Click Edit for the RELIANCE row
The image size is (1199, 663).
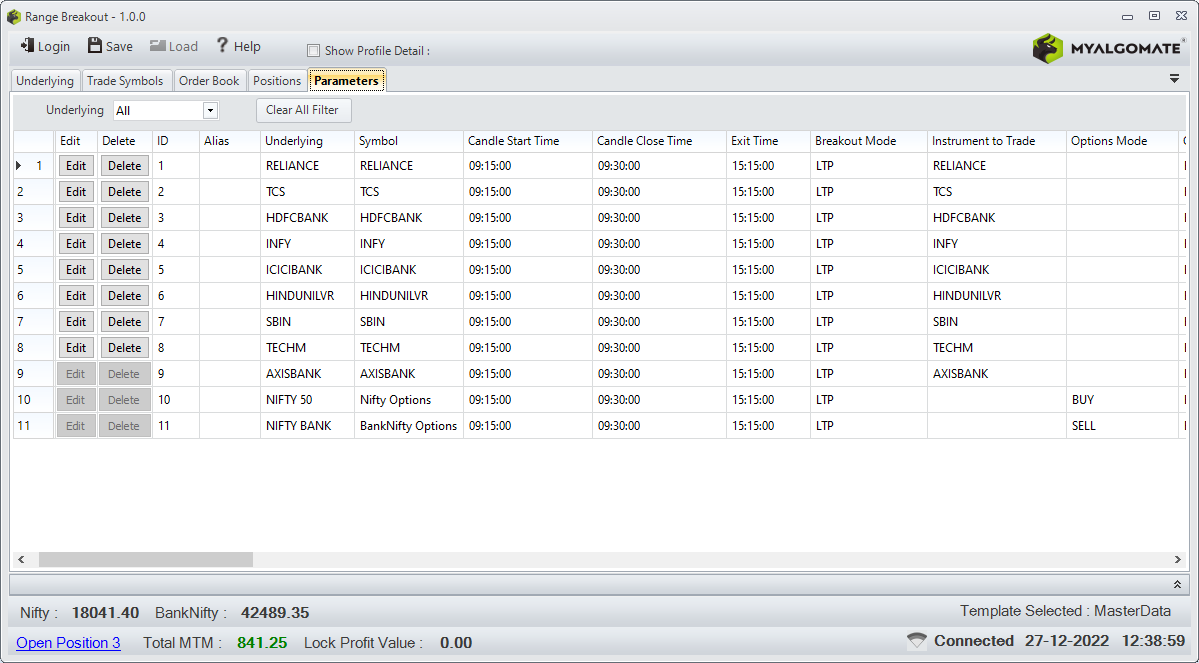pyautogui.click(x=76, y=166)
